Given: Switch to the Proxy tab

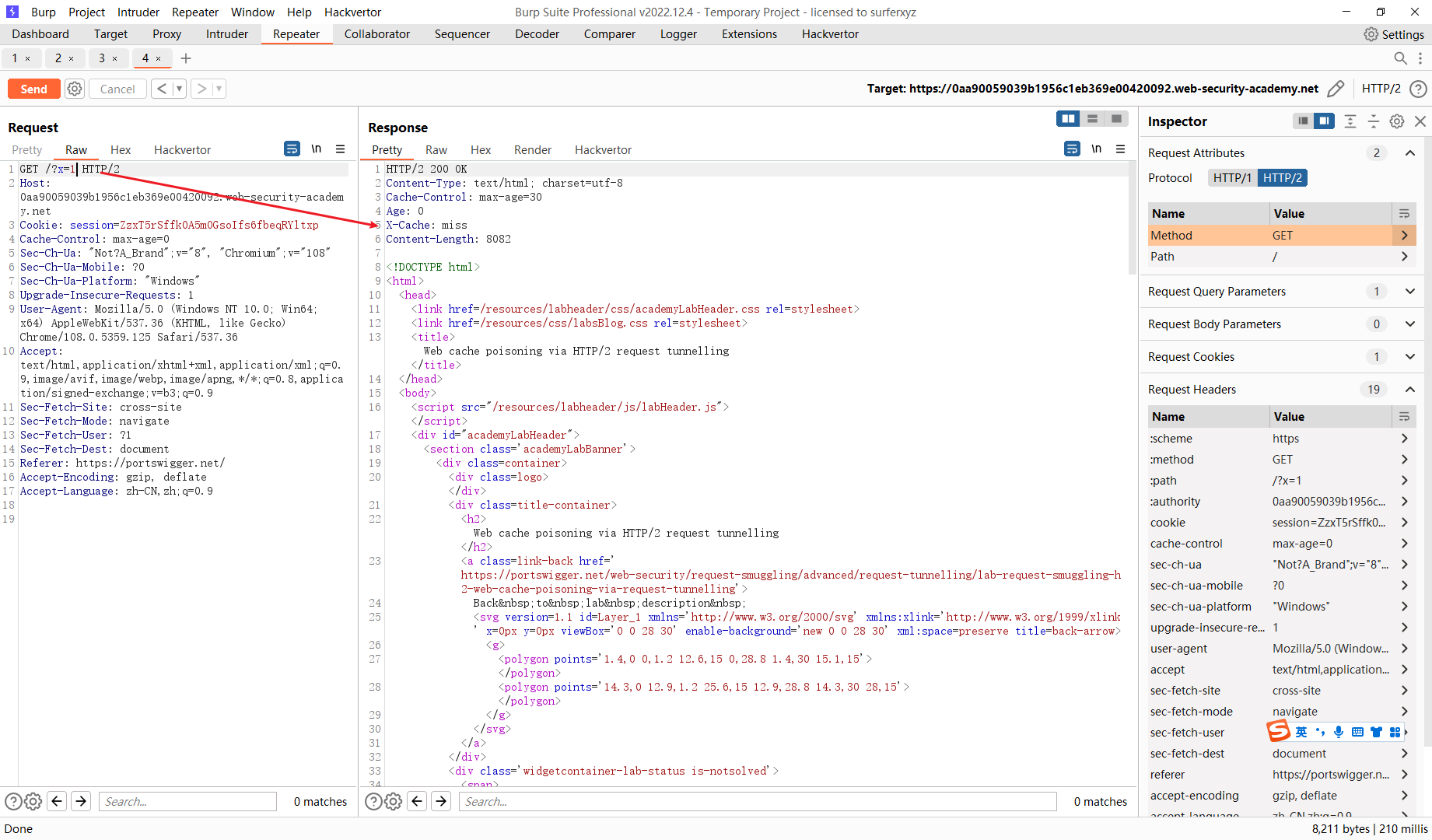Looking at the screenshot, I should tap(166, 34).
